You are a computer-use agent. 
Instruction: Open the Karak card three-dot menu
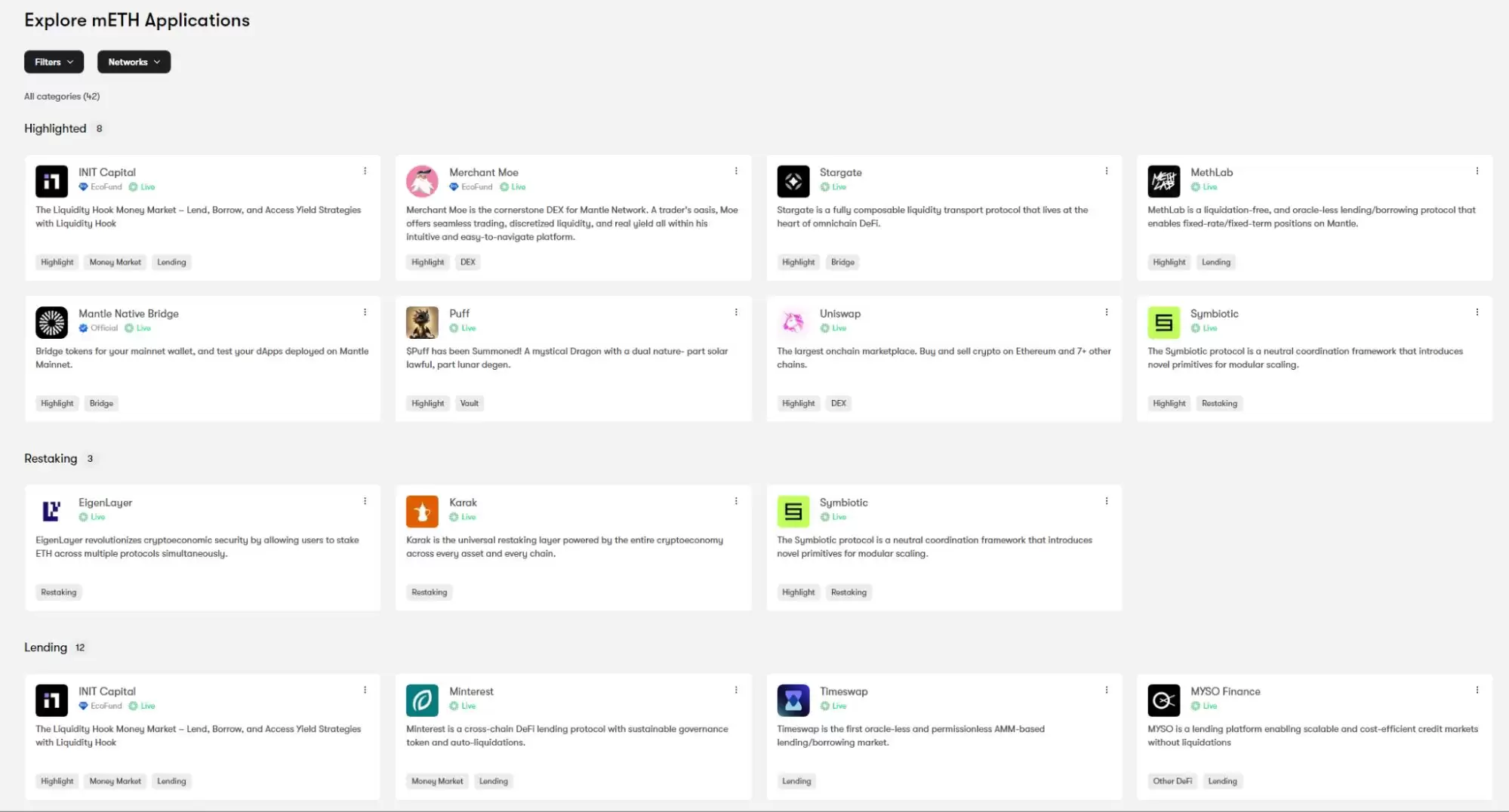736,501
